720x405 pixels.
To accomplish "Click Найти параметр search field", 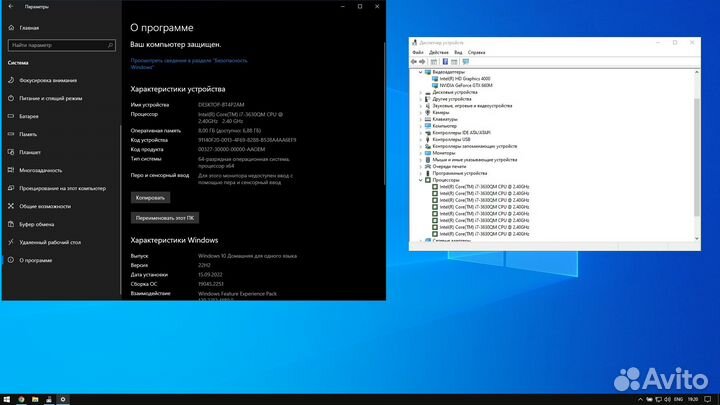I will point(62,45).
